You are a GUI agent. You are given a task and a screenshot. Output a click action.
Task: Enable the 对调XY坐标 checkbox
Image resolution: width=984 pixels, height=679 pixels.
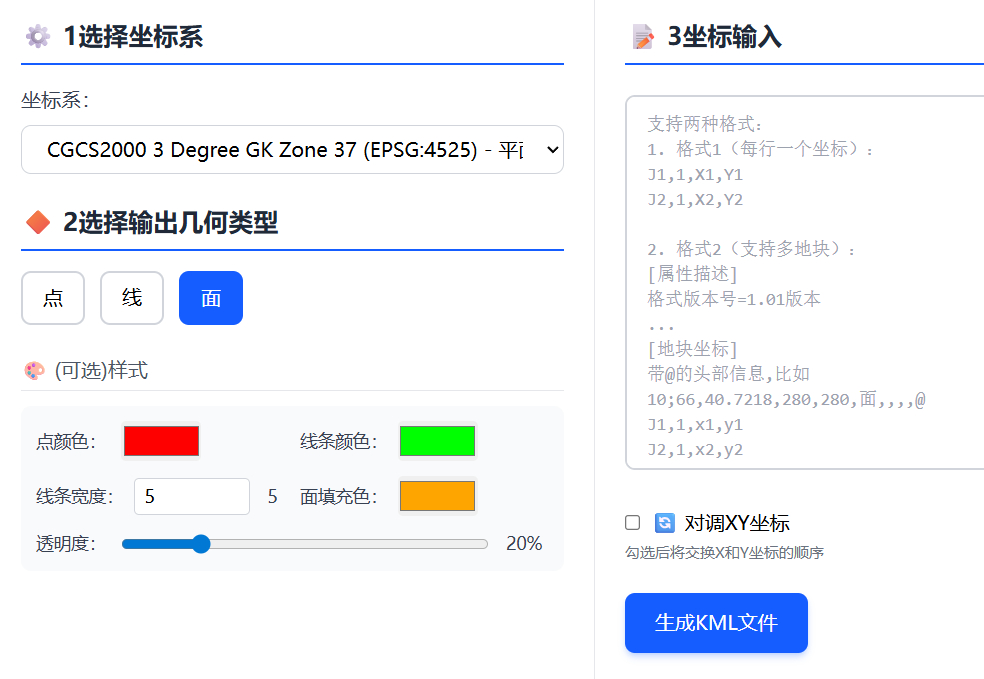pos(632,523)
